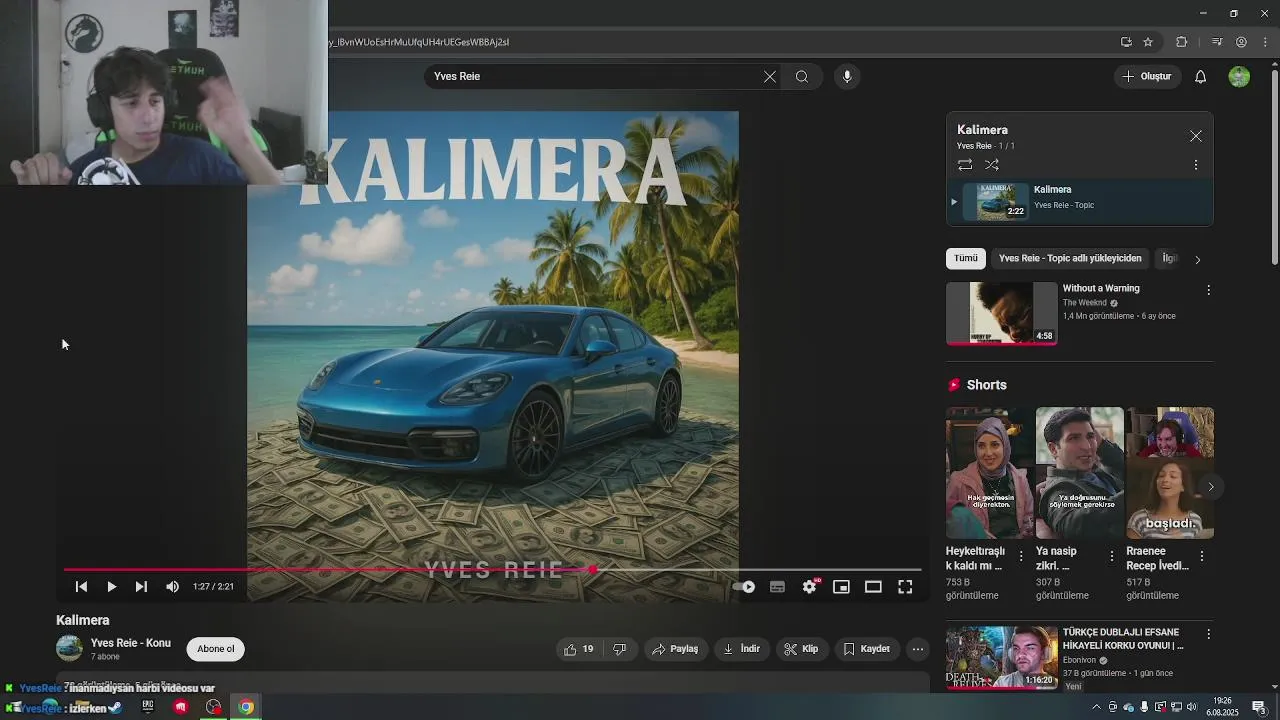
Task: Close the Kalimera playlist panel
Action: tap(1196, 136)
